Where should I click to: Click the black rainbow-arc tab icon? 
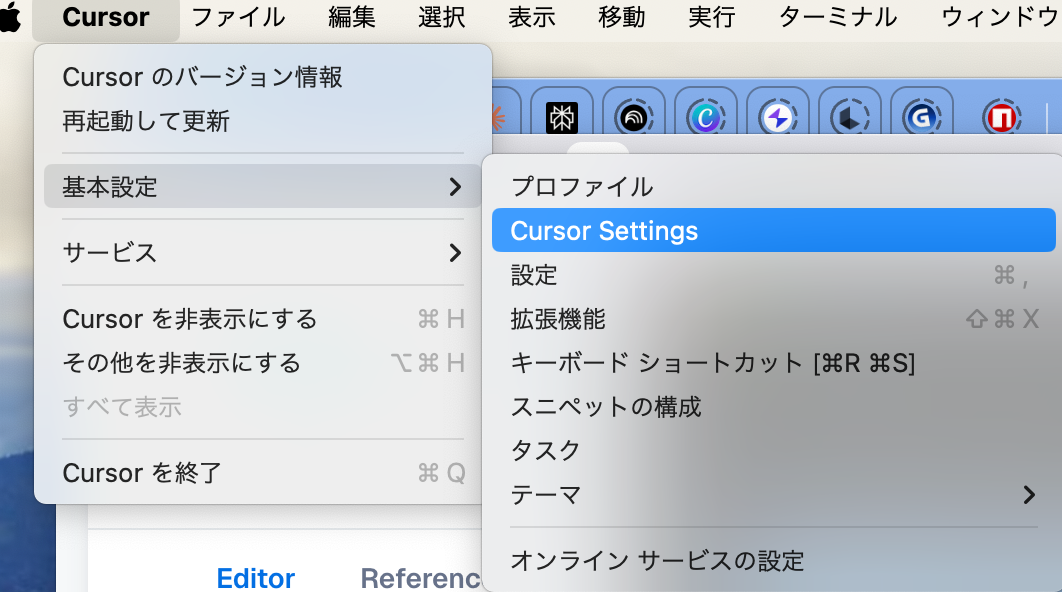633,118
